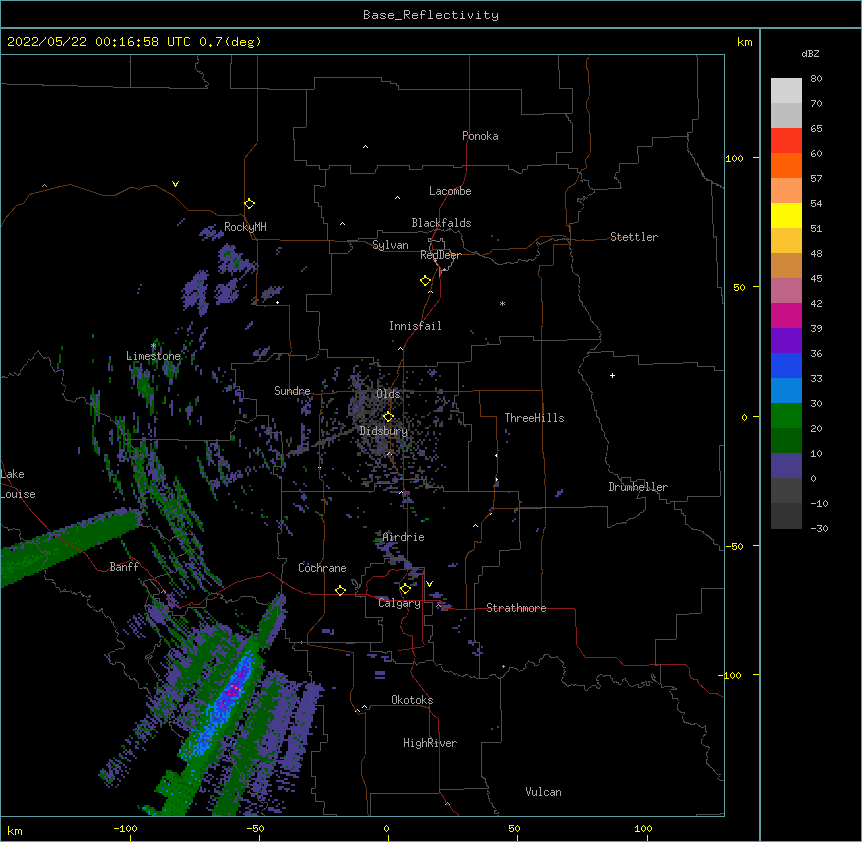Click the 100 tick label on the bottom axis

click(643, 828)
